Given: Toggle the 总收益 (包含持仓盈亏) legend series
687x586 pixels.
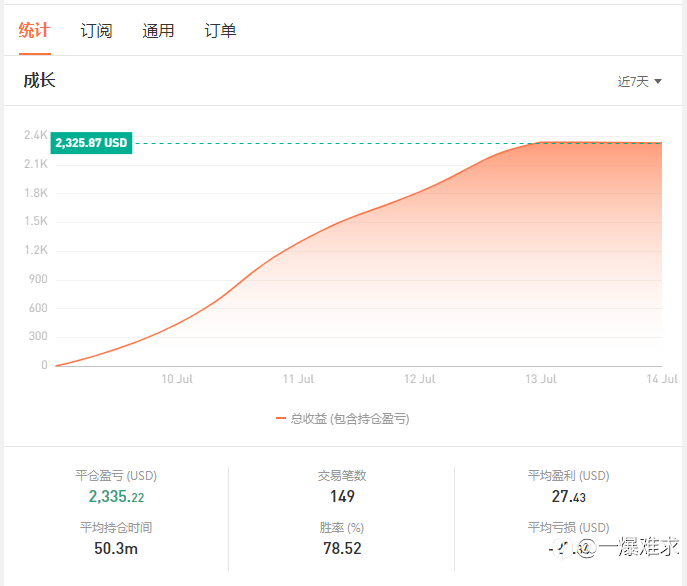Looking at the screenshot, I should coord(350,419).
